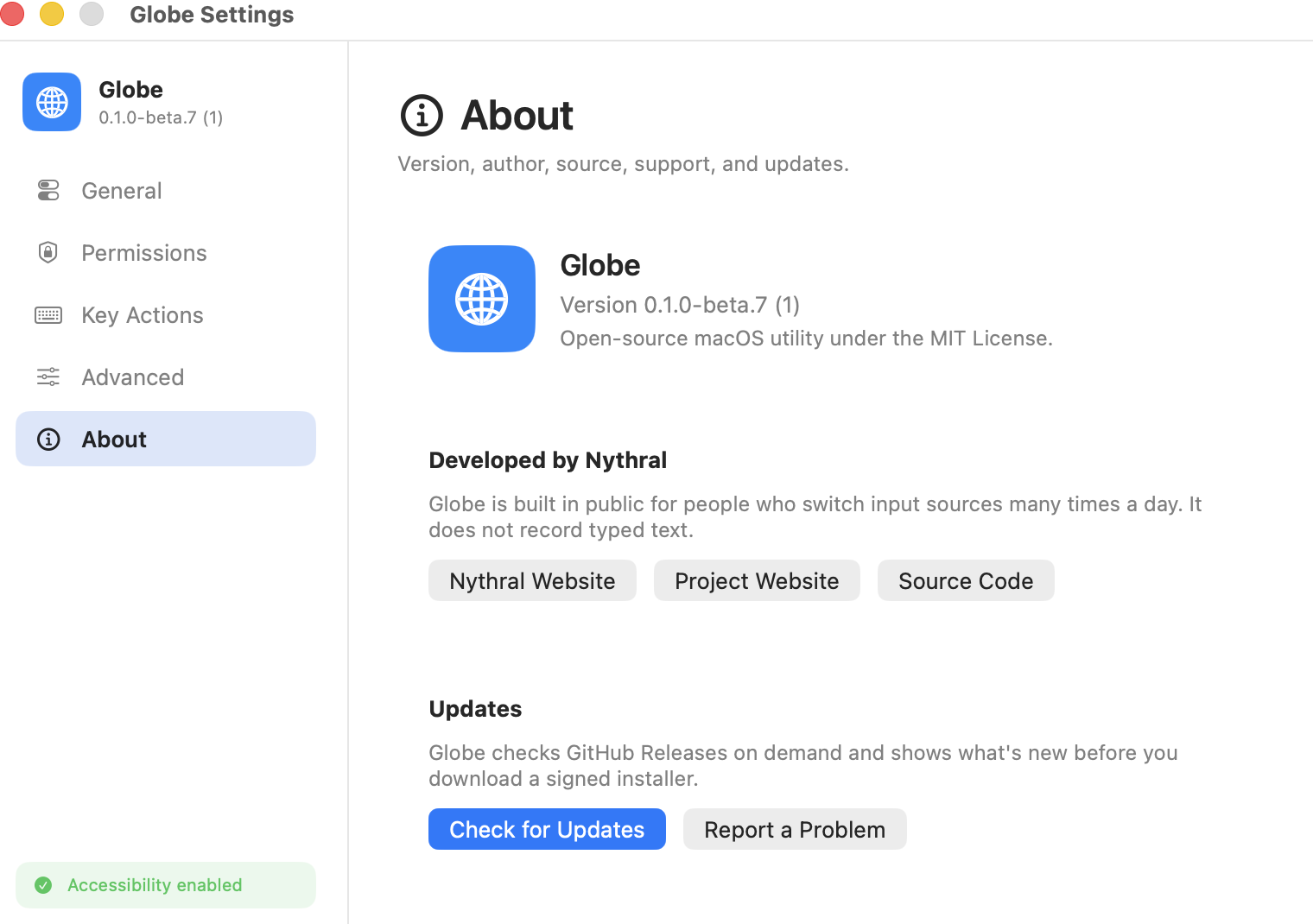Open the Project Website button

click(757, 580)
